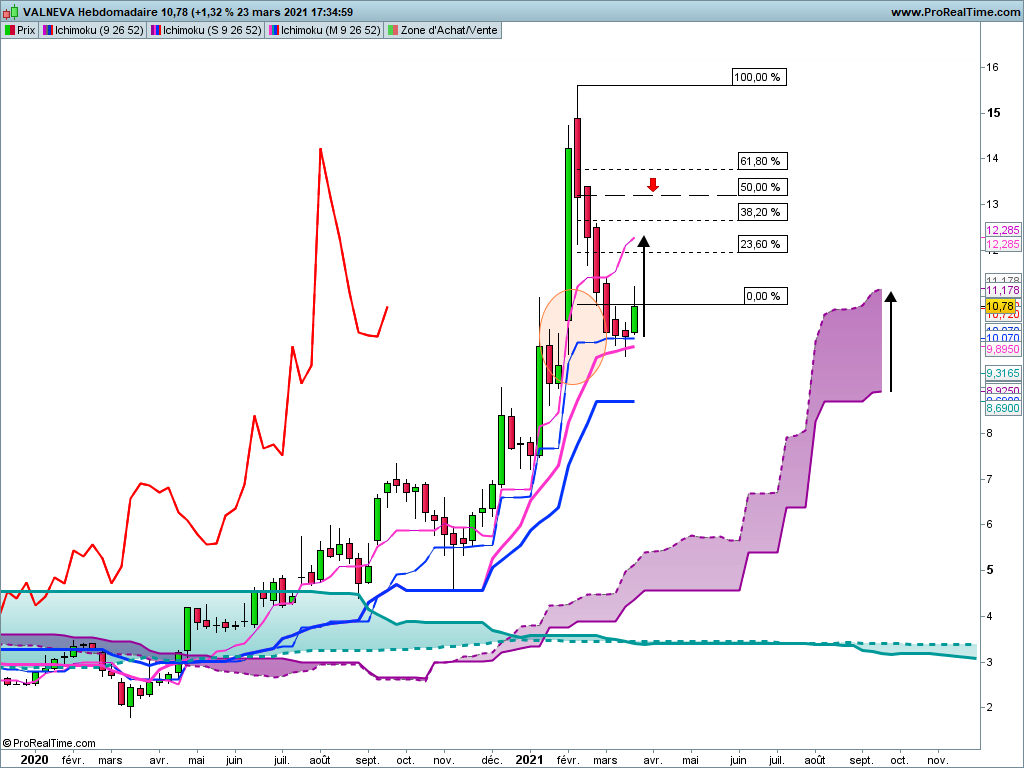The image size is (1024, 768).
Task: Open Ichimoku (M 9 26 52) indicator legend
Action: tap(324, 30)
